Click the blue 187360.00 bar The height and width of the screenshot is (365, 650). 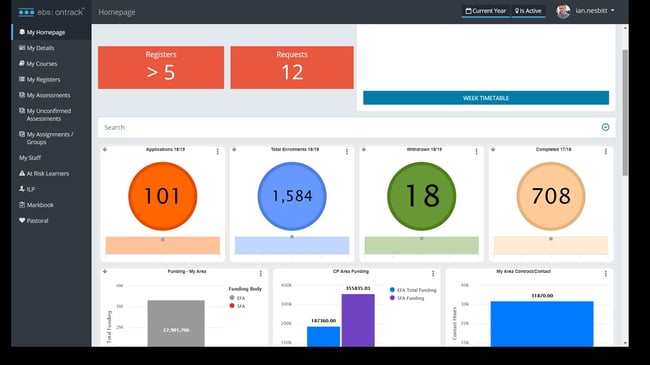(323, 336)
